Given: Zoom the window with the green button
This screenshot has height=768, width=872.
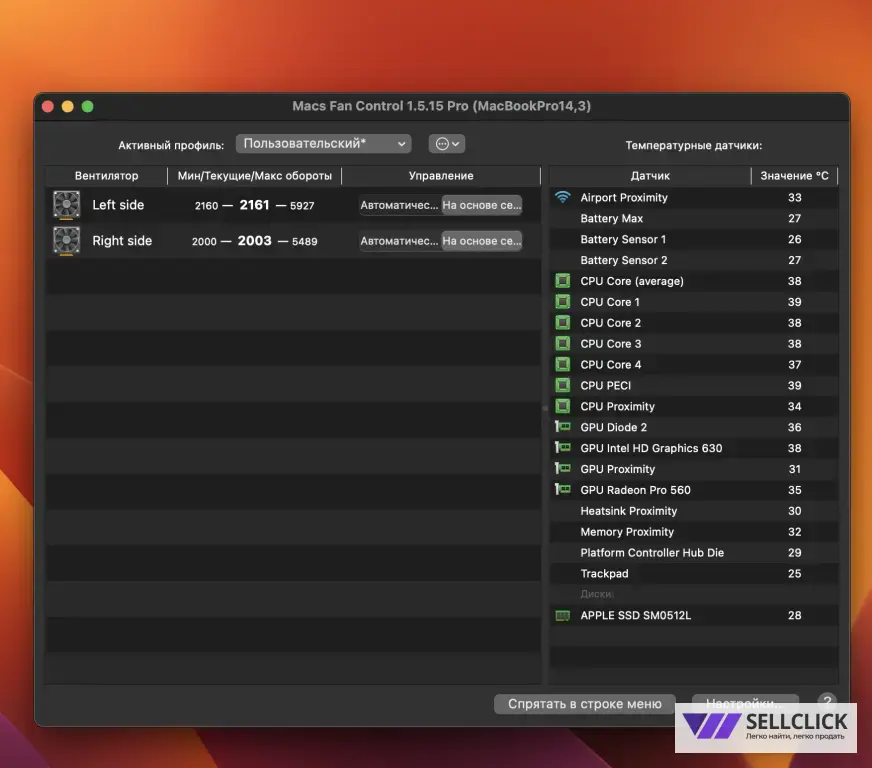Looking at the screenshot, I should coord(87,106).
